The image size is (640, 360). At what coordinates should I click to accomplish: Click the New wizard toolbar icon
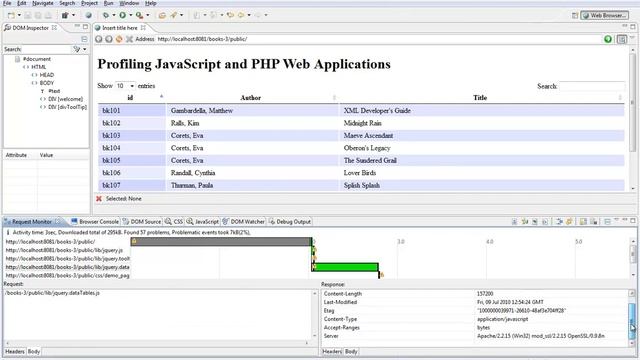(x=11, y=16)
